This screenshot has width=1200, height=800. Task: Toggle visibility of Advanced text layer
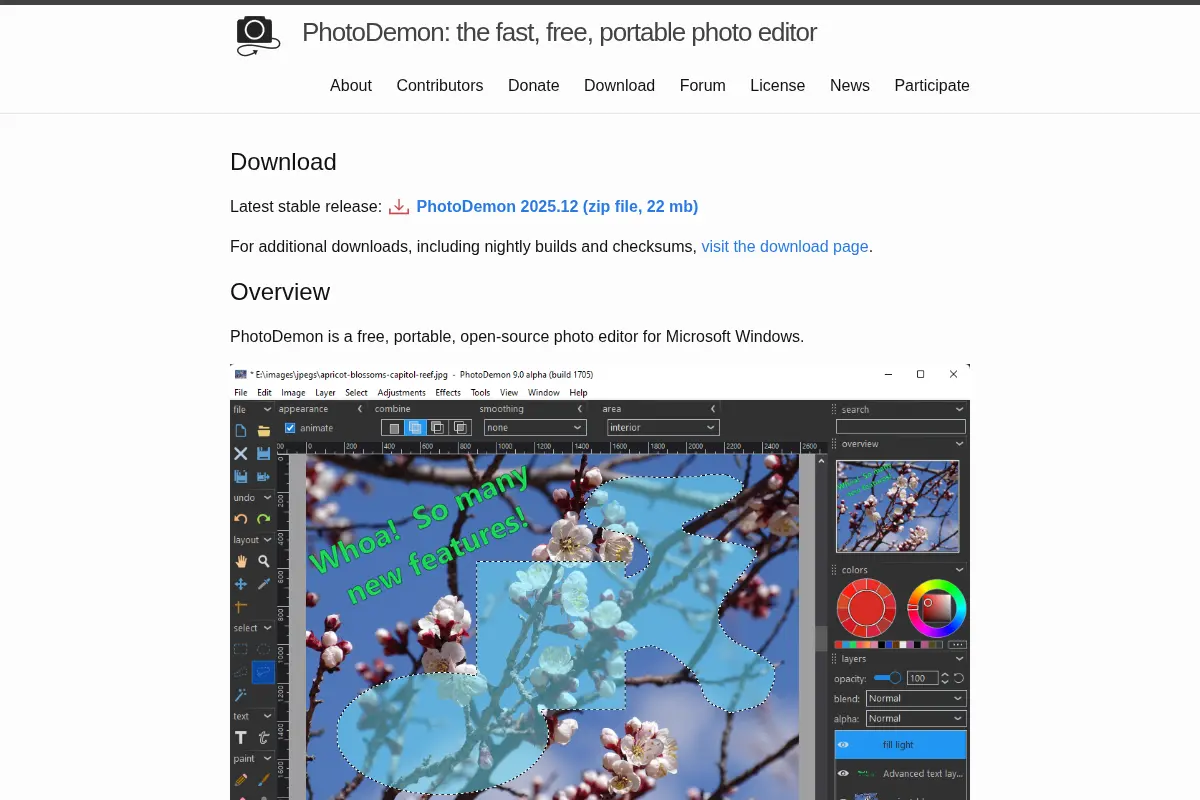point(843,773)
